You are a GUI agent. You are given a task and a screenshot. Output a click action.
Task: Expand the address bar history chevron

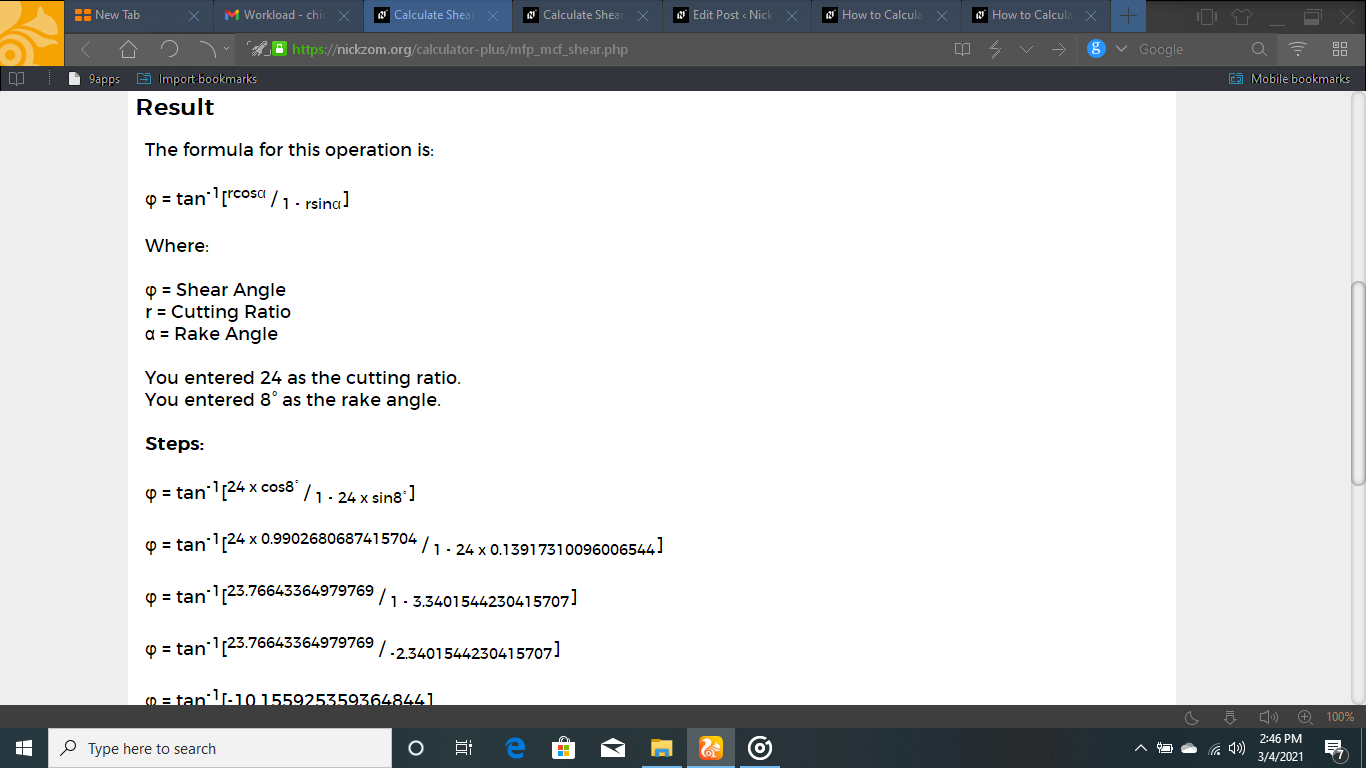[x=1027, y=49]
